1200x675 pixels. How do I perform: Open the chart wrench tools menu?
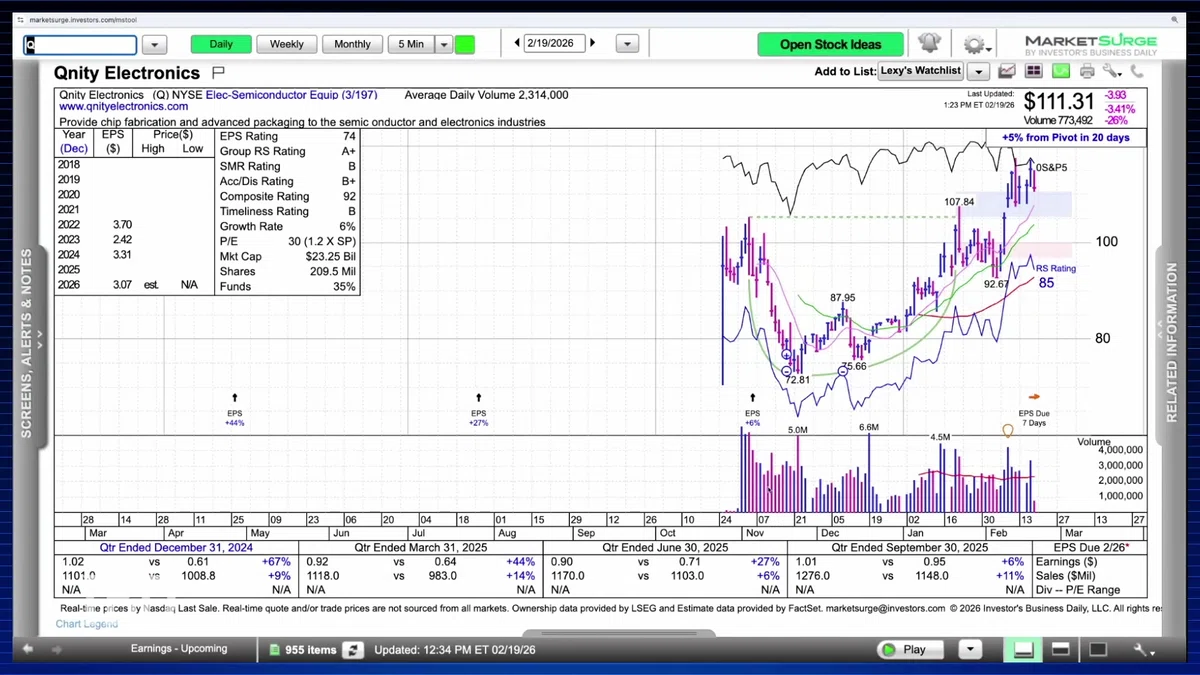pos(1111,71)
